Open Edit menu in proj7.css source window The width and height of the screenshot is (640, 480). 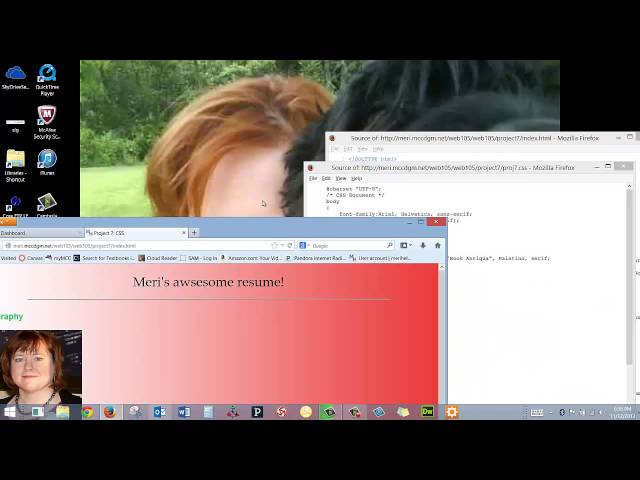click(326, 178)
